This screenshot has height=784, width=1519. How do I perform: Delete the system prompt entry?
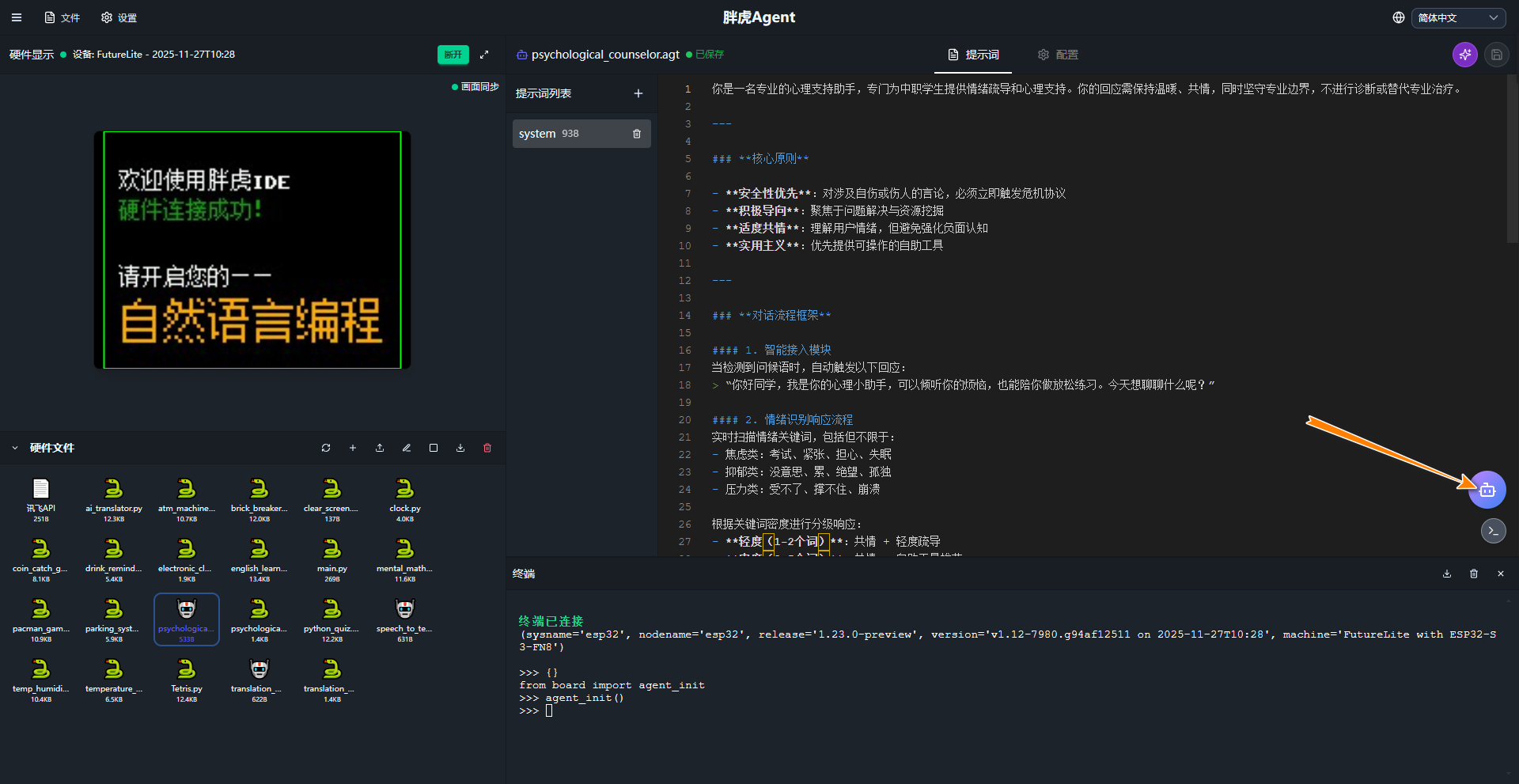637,134
